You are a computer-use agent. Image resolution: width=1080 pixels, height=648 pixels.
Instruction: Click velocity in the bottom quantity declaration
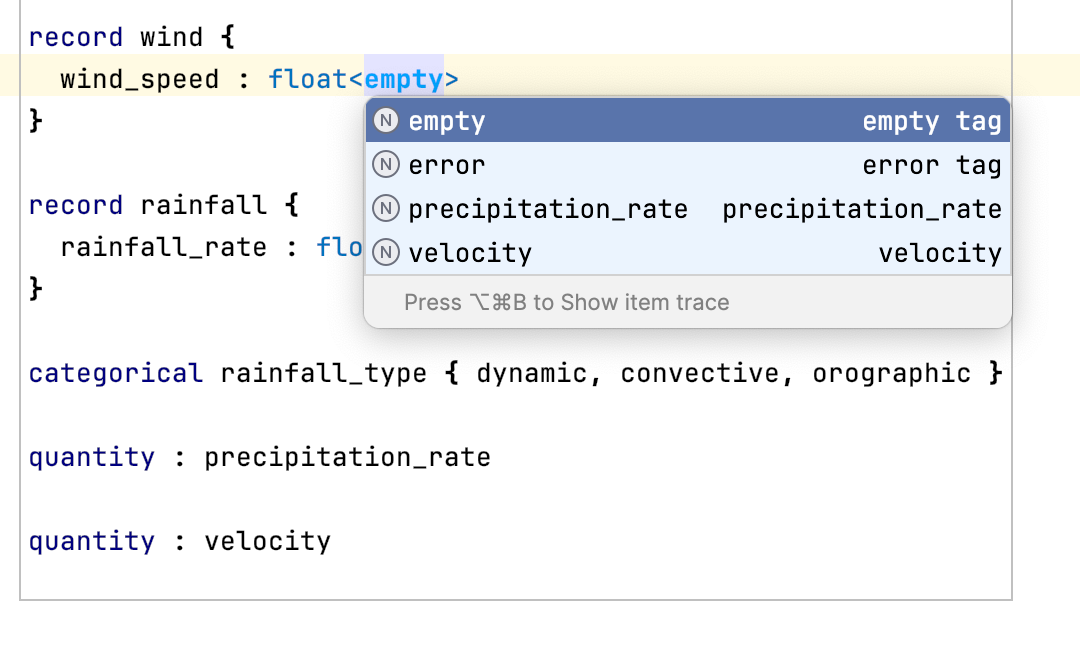click(267, 541)
